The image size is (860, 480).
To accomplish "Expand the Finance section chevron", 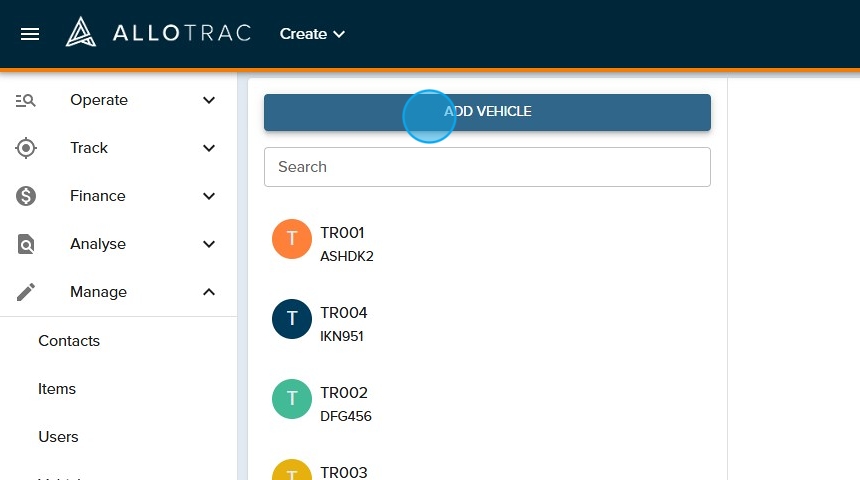I will click(x=209, y=196).
